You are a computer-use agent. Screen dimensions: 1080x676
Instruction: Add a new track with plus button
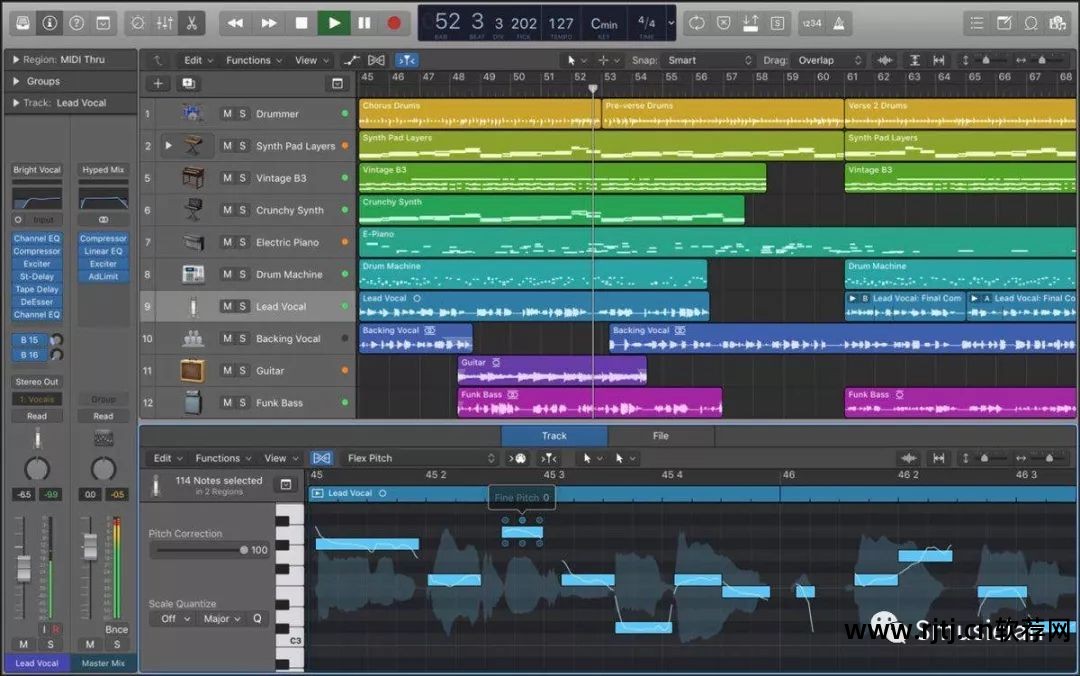click(x=157, y=84)
